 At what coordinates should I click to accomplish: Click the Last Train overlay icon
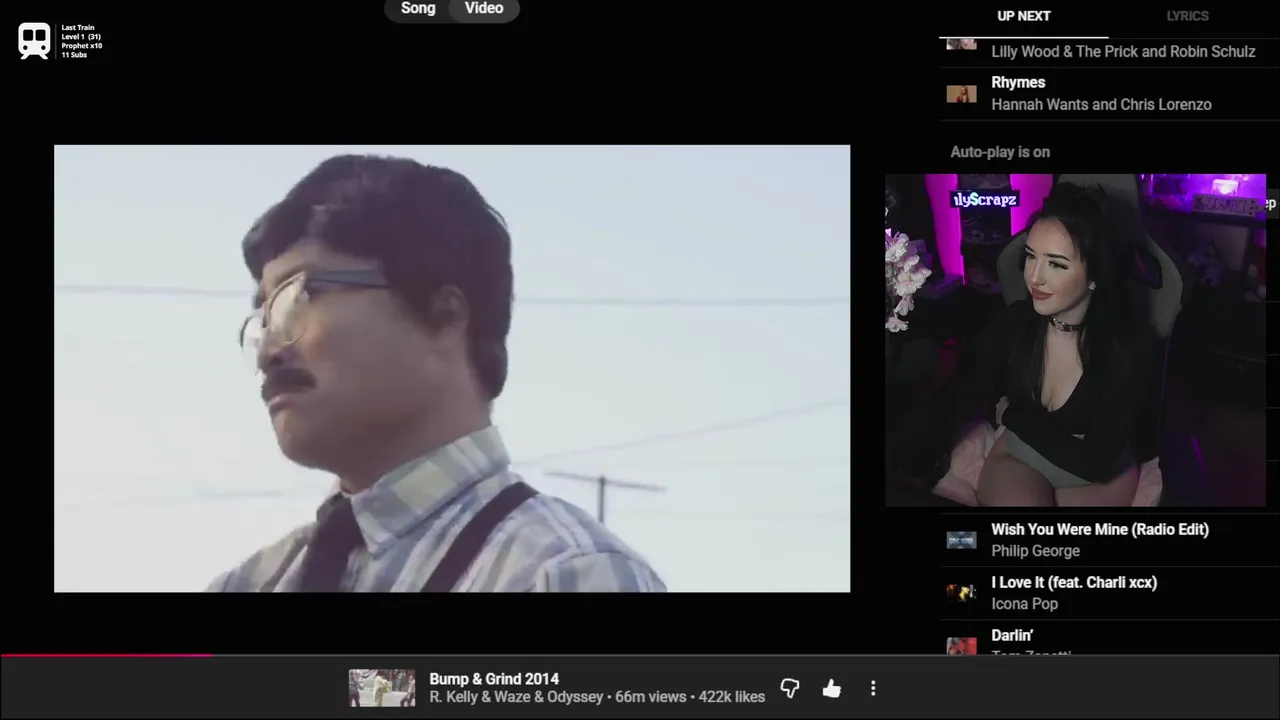34,40
